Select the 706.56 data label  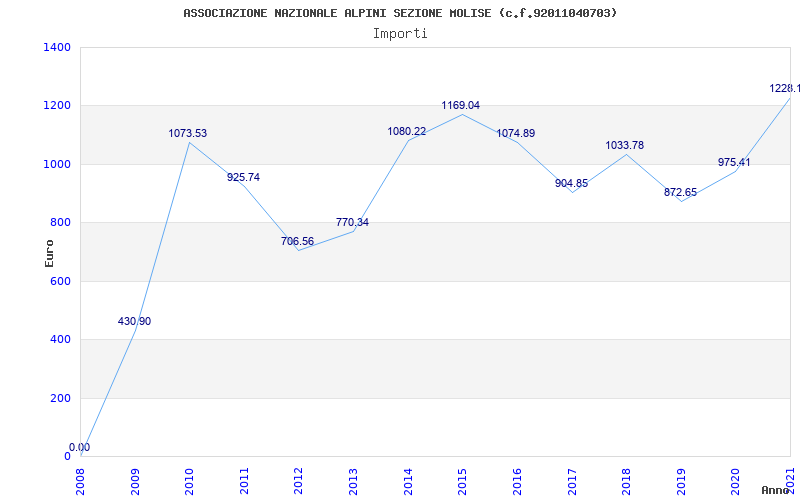(297, 241)
